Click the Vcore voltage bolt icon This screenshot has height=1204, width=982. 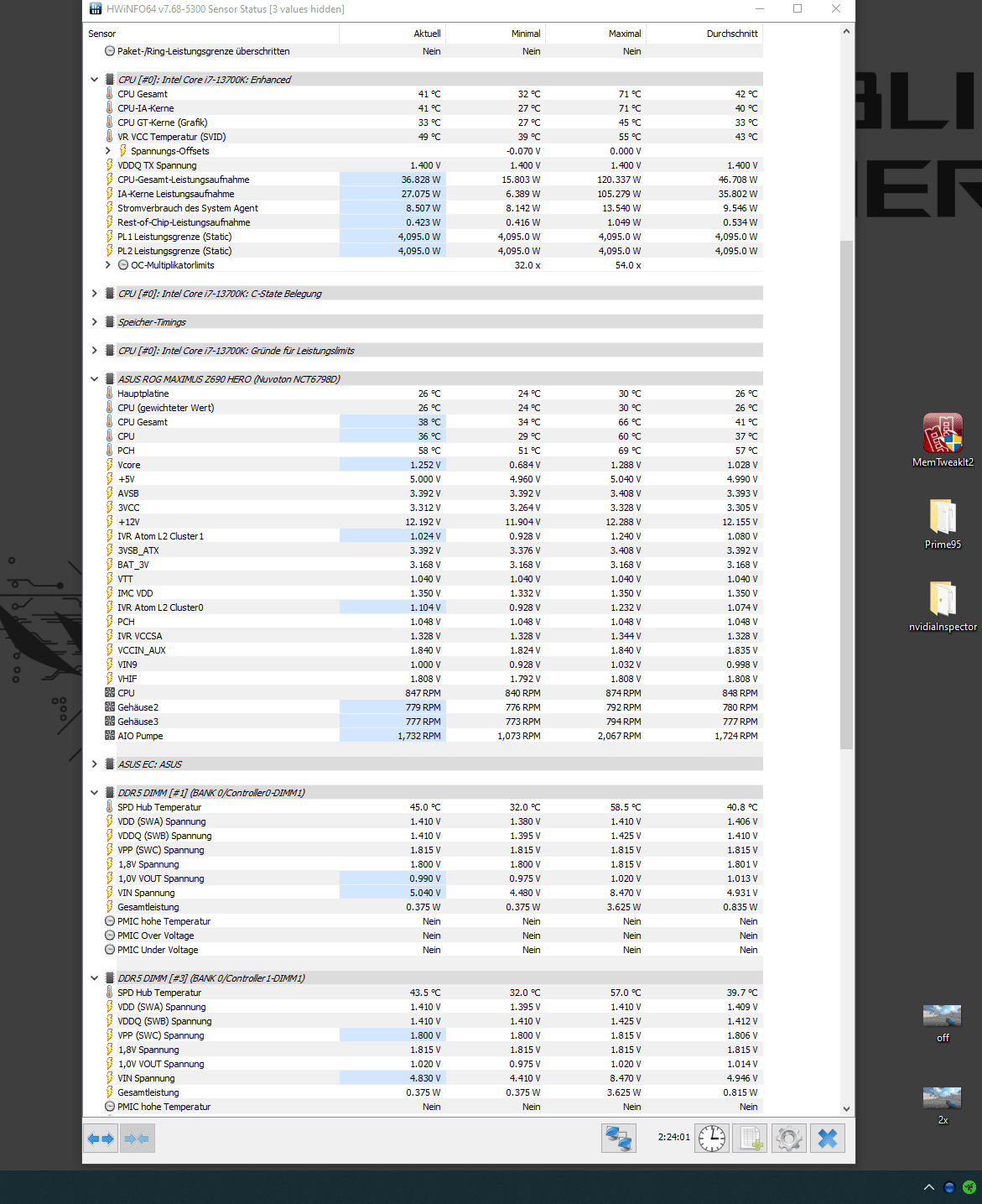pyautogui.click(x=110, y=465)
